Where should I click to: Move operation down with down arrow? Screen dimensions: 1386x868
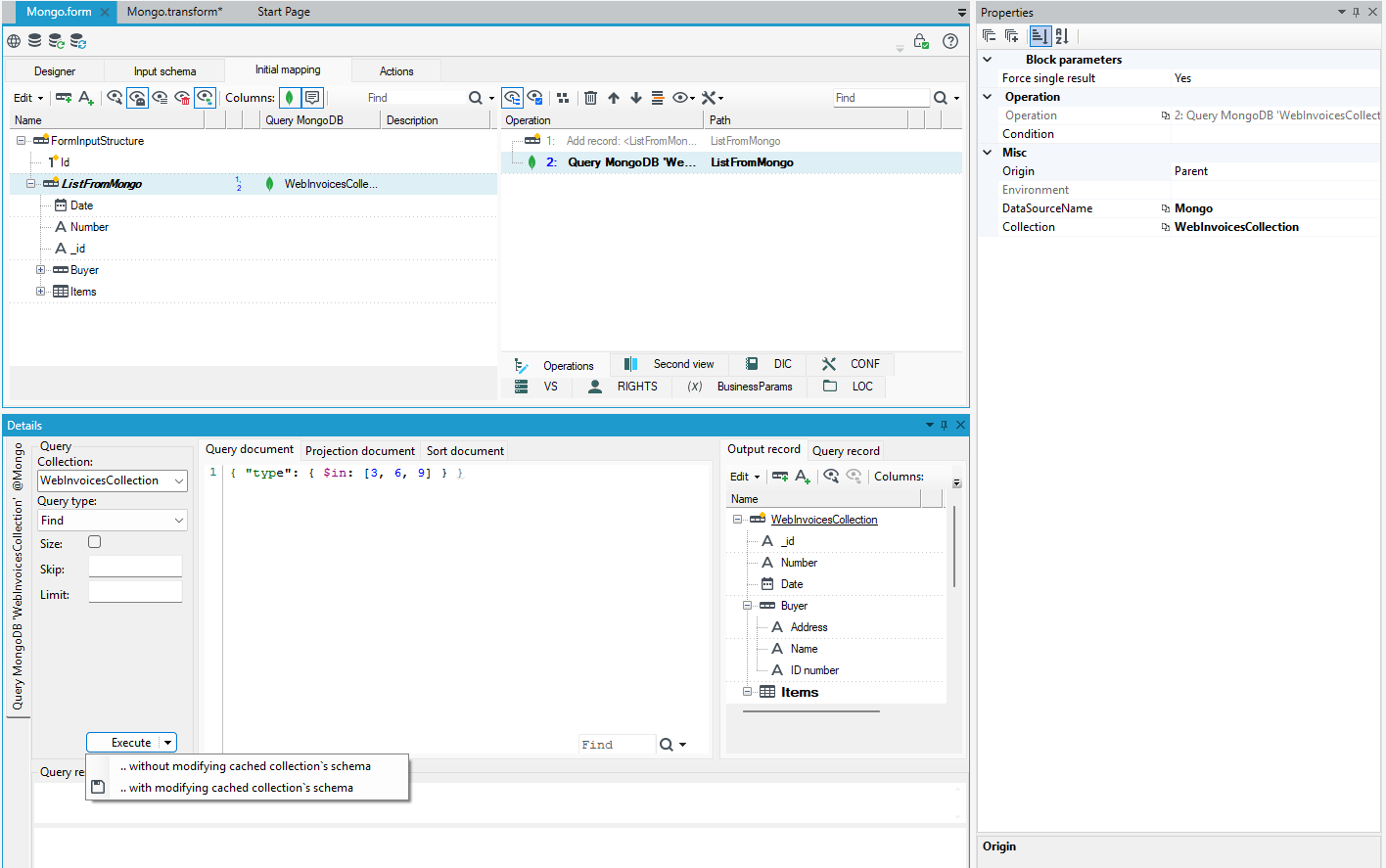(636, 98)
